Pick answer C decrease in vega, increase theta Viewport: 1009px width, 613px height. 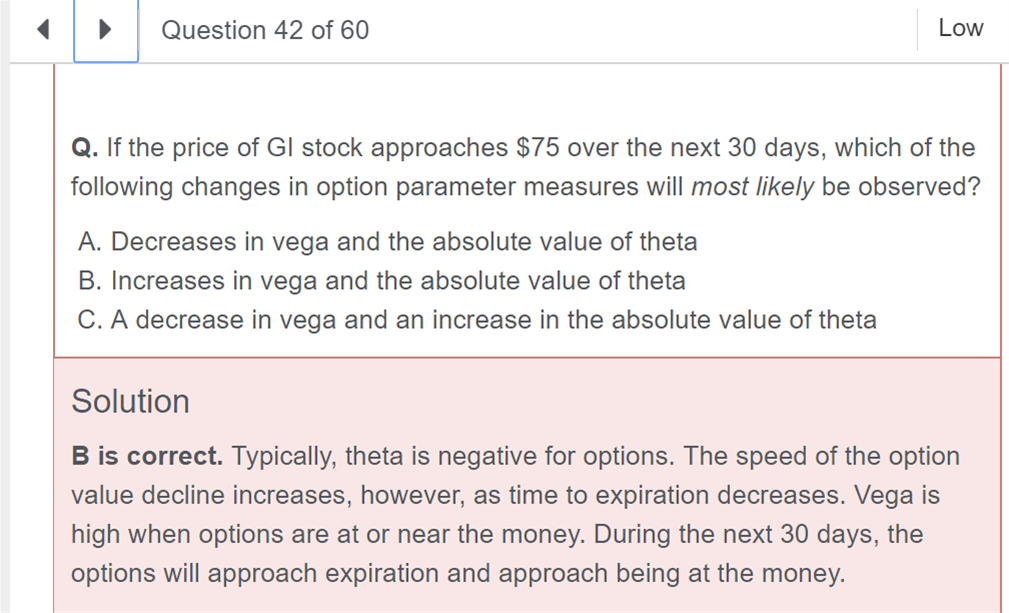coord(477,320)
